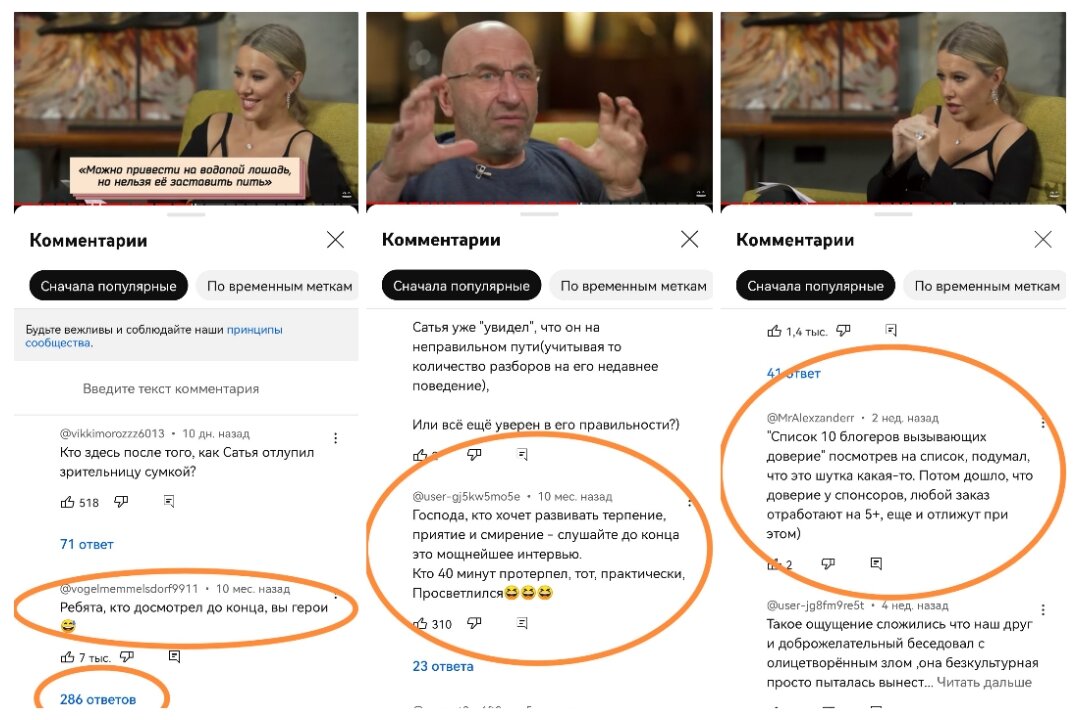
Task: Expand 23 ответа replies
Action: pos(443,666)
